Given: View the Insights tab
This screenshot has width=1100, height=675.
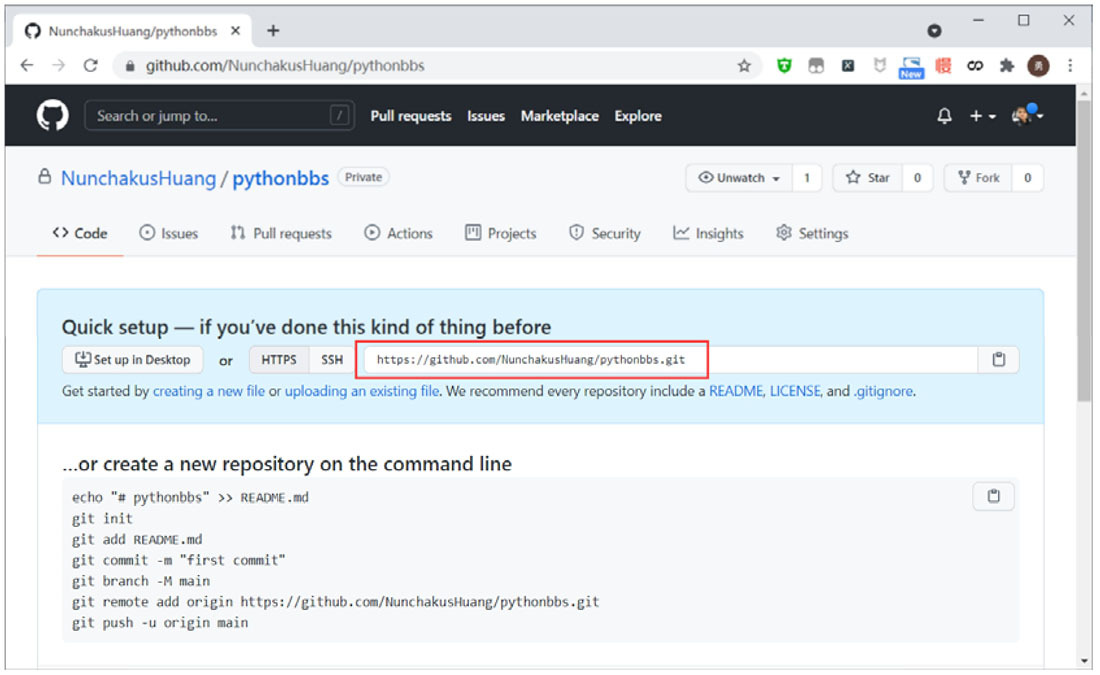Looking at the screenshot, I should tap(709, 234).
